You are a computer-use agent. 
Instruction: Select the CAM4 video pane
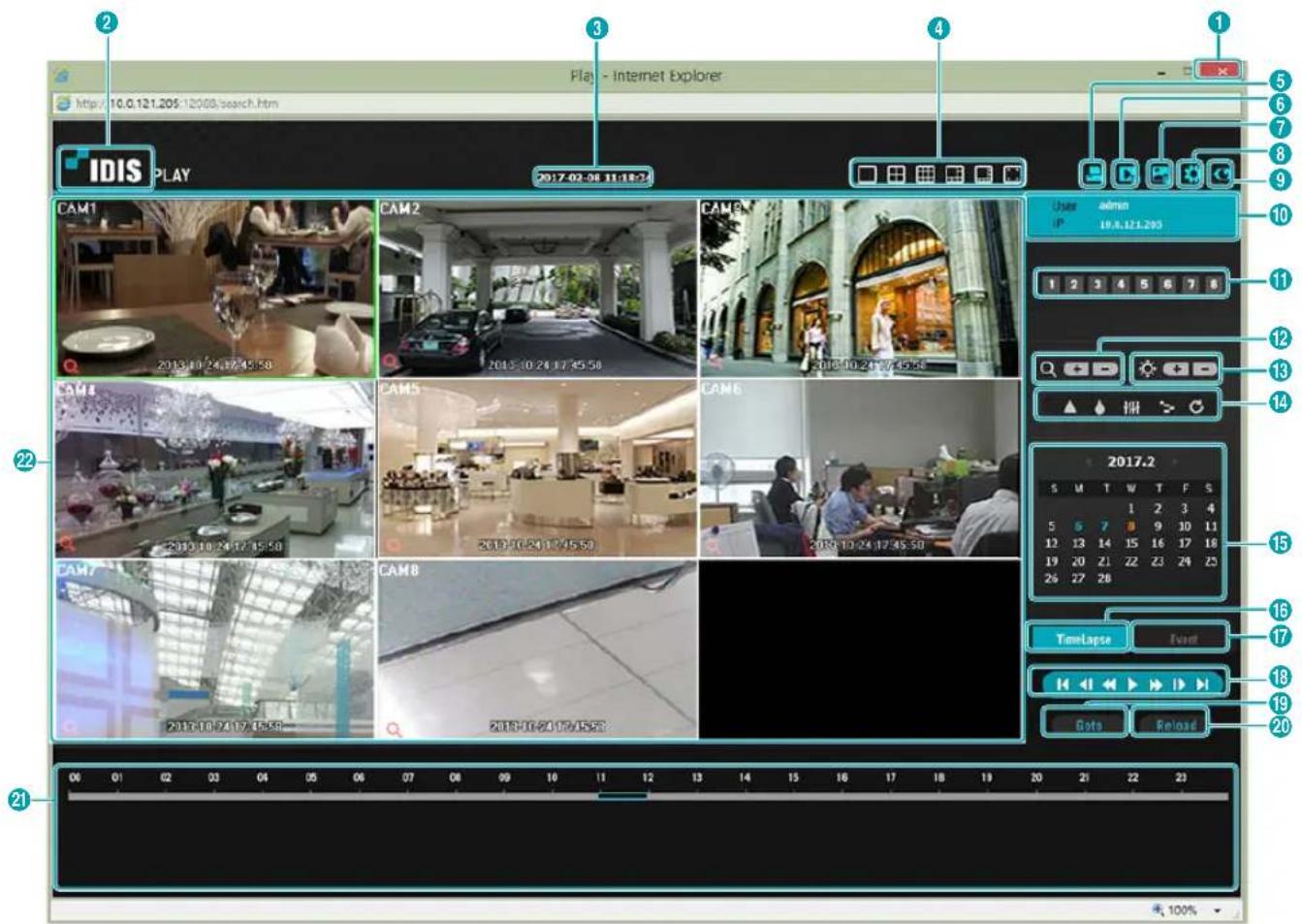tap(214, 468)
